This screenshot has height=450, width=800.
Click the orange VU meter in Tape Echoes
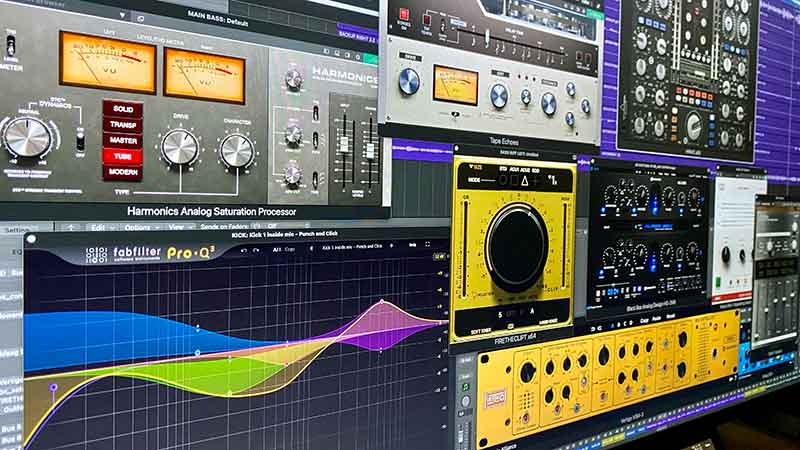[x=455, y=85]
